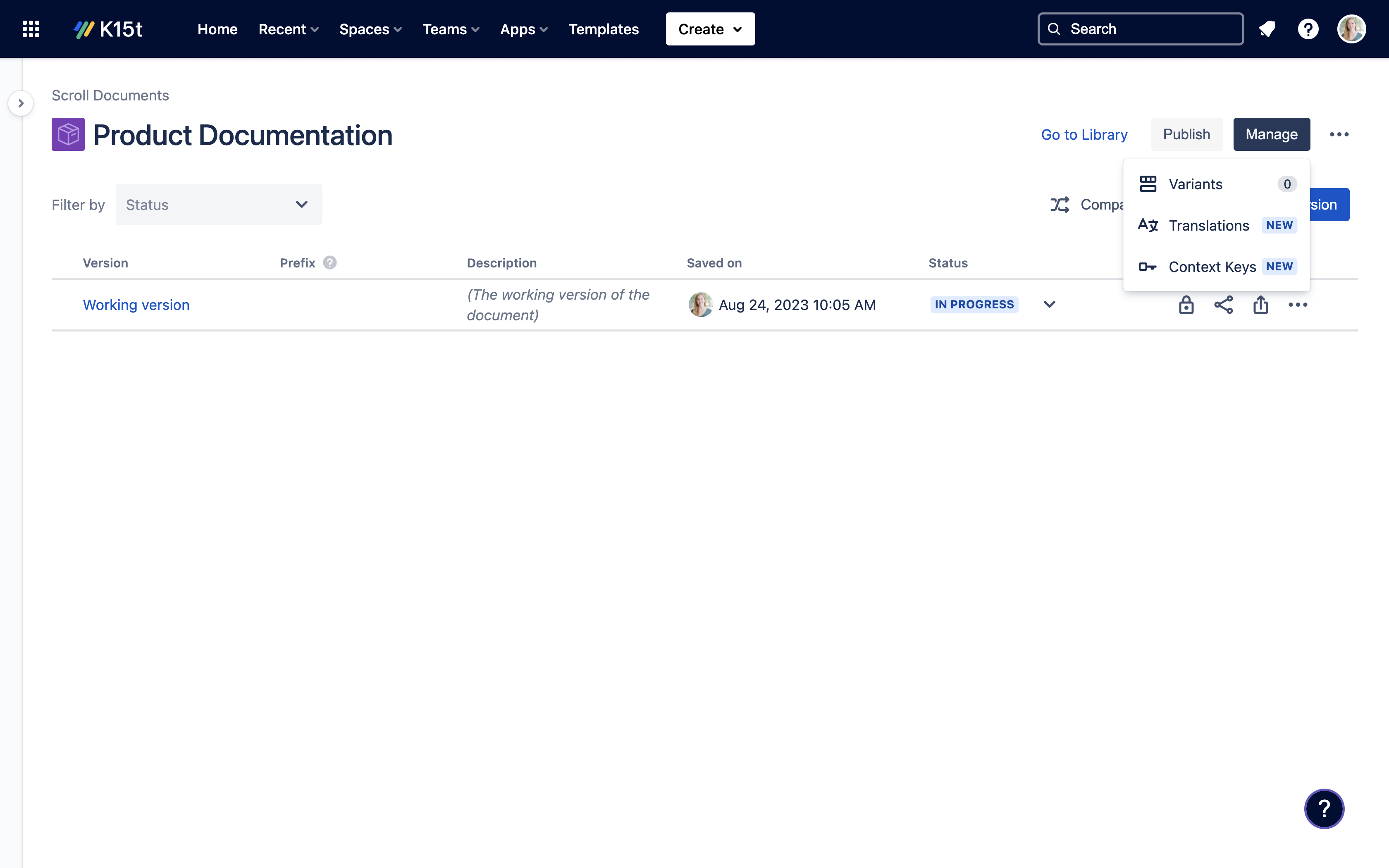Select Variants from the Manage menu
The height and width of the screenshot is (868, 1389).
pos(1196,184)
